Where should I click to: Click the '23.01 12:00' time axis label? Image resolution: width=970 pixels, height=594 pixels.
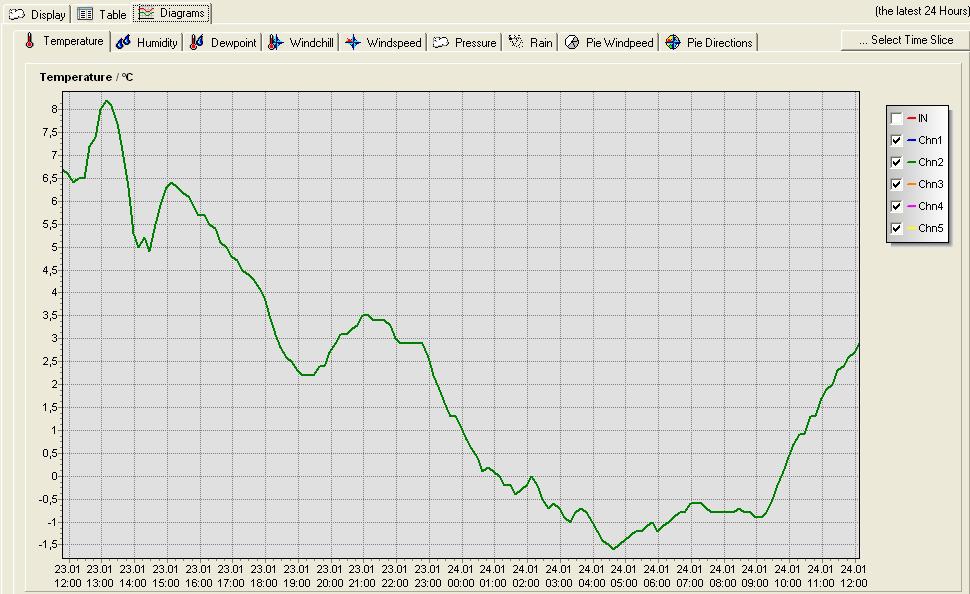click(67, 576)
